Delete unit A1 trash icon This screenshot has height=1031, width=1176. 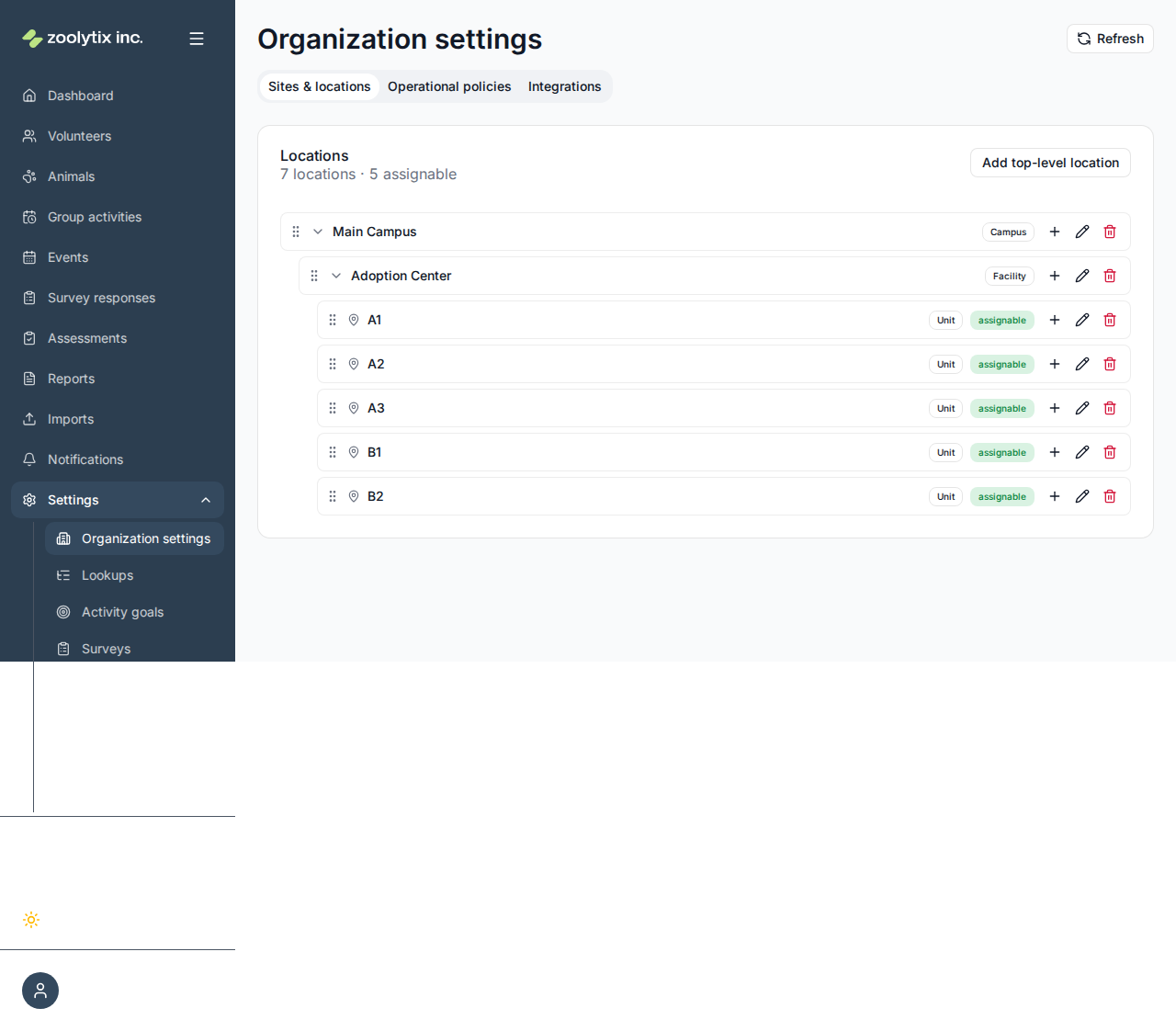click(x=1110, y=320)
